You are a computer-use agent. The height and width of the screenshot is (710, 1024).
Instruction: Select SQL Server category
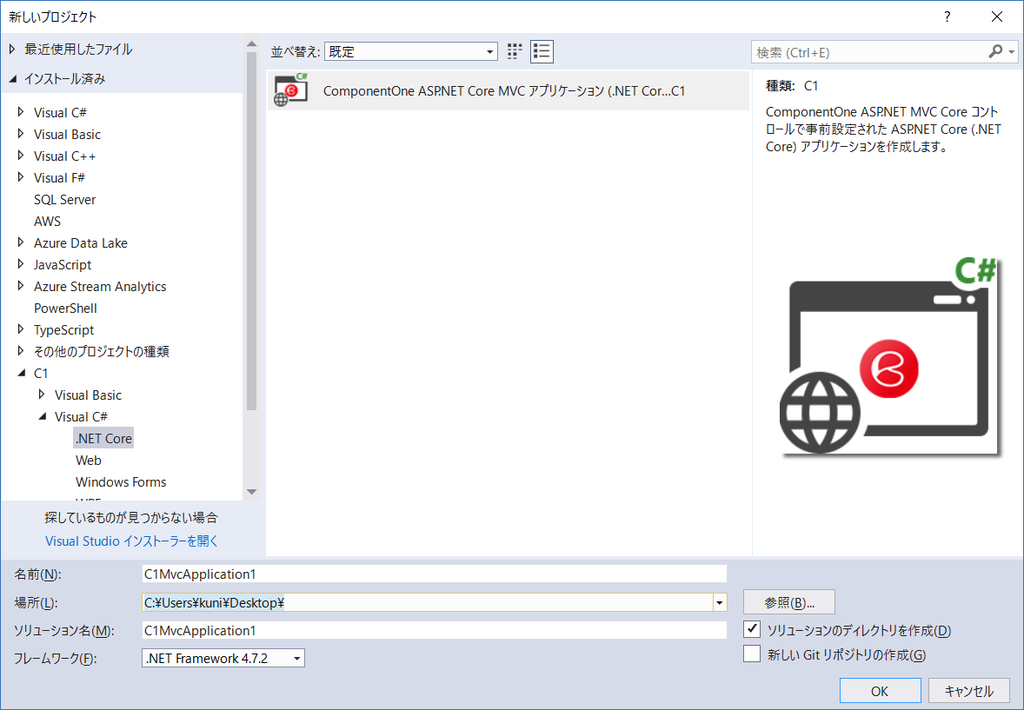click(65, 199)
